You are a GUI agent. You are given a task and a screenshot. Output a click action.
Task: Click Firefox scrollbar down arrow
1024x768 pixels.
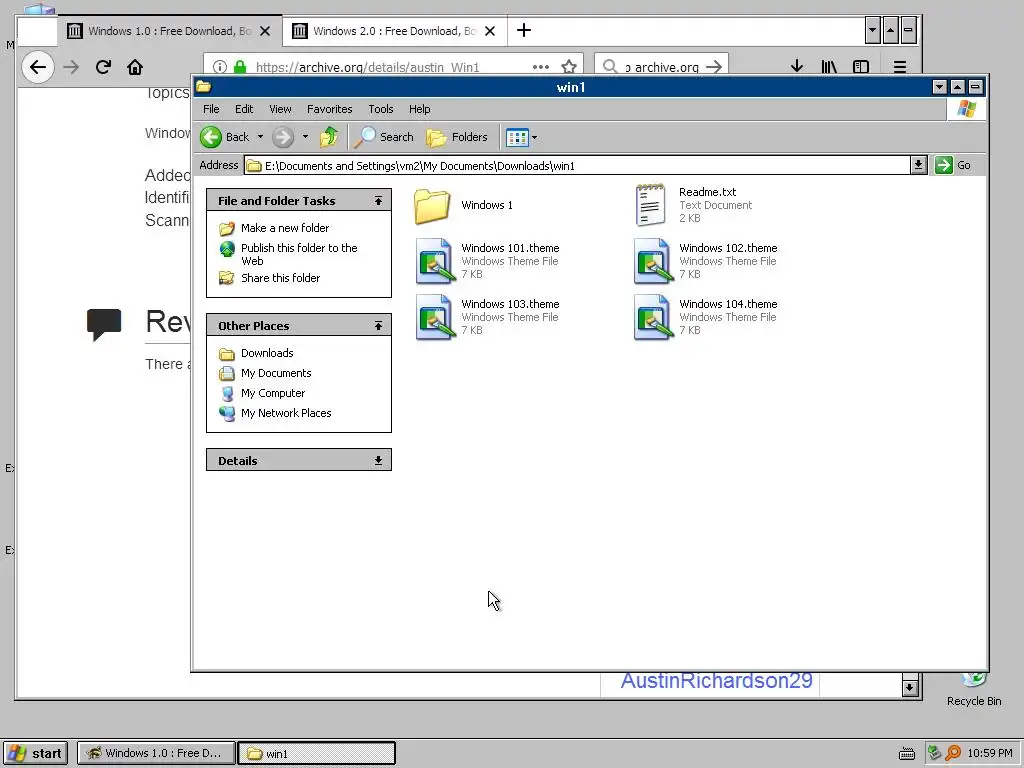(910, 687)
